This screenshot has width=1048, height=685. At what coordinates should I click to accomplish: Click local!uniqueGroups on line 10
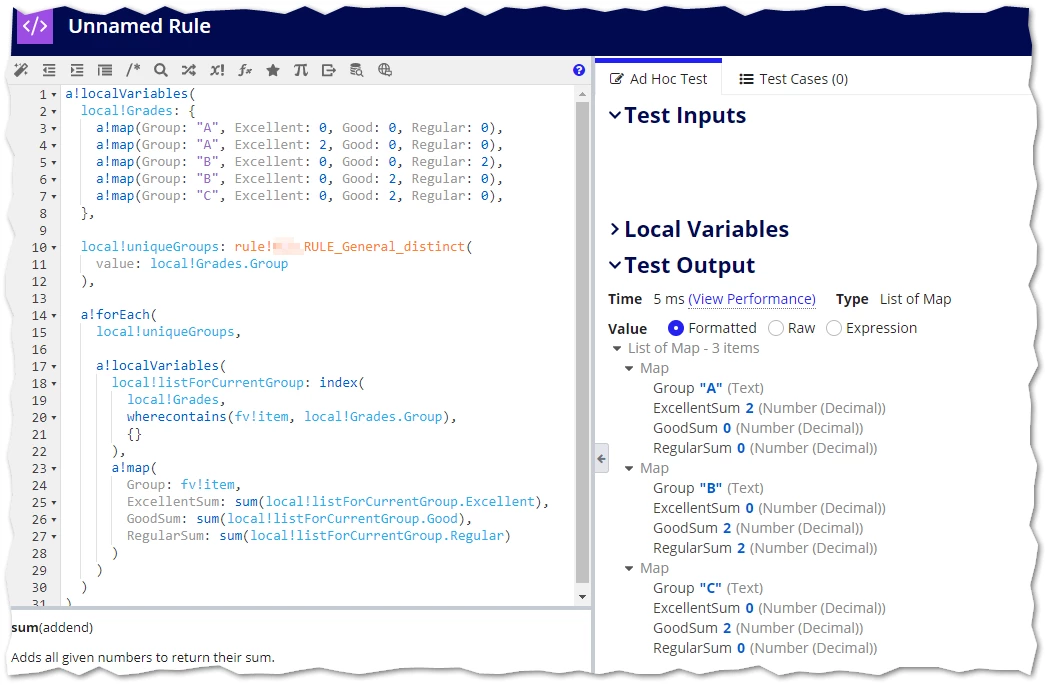click(150, 247)
